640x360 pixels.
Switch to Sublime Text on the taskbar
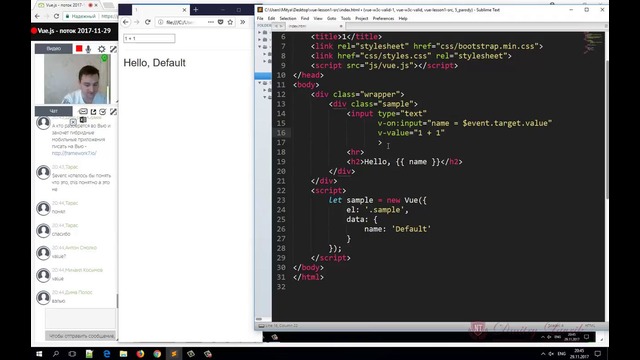click(x=174, y=354)
